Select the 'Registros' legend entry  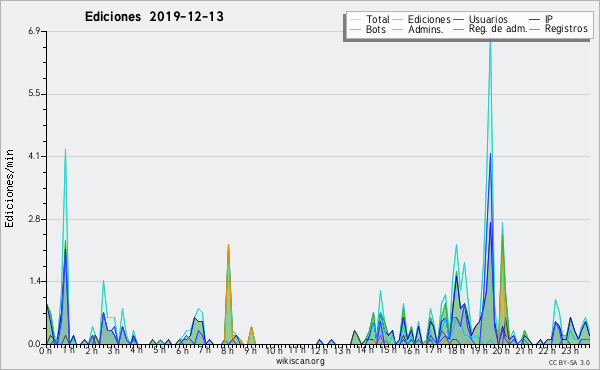tap(566, 29)
